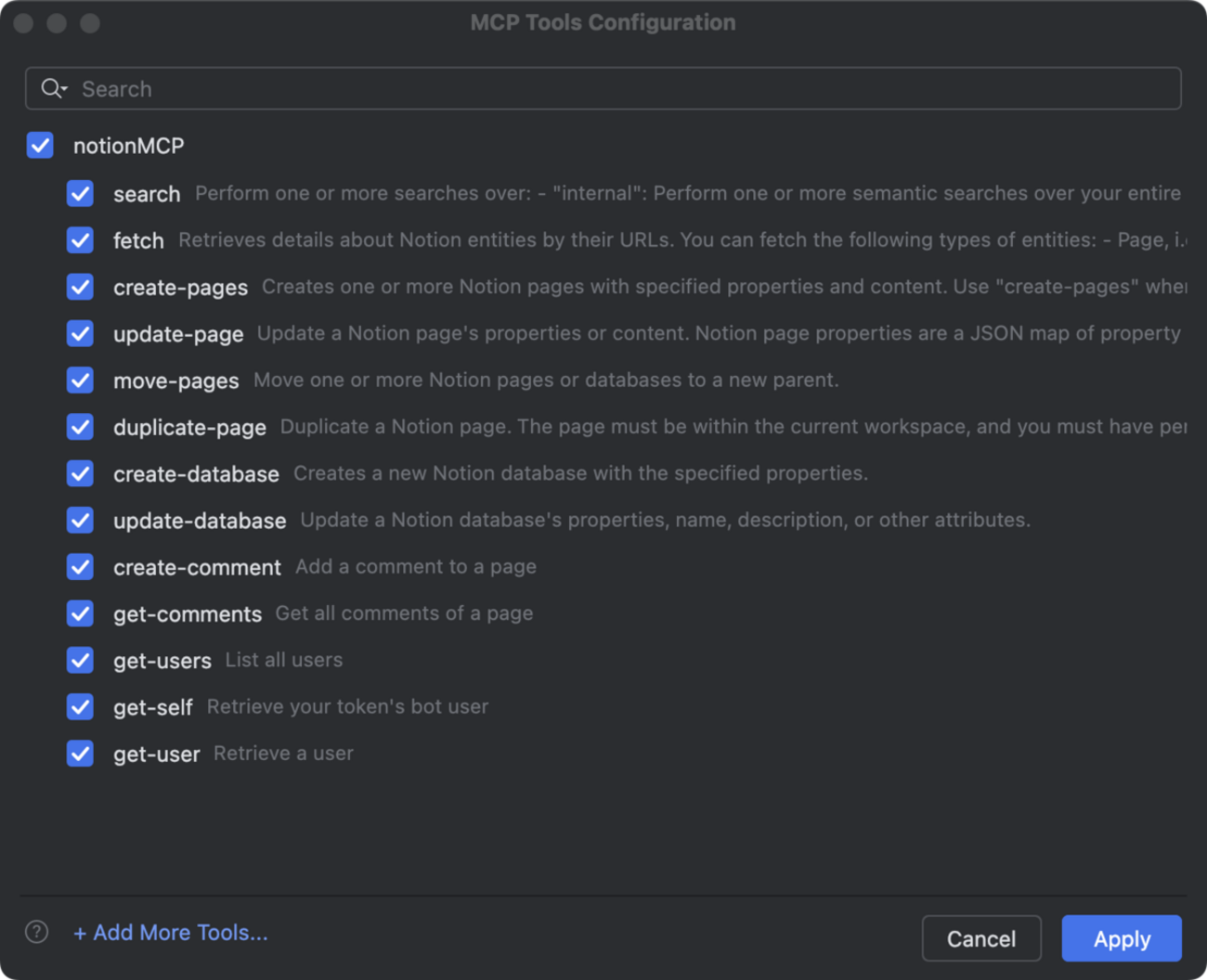Screen dimensions: 1207x980
Task: Click the 'List all users' description
Action: tap(284, 660)
